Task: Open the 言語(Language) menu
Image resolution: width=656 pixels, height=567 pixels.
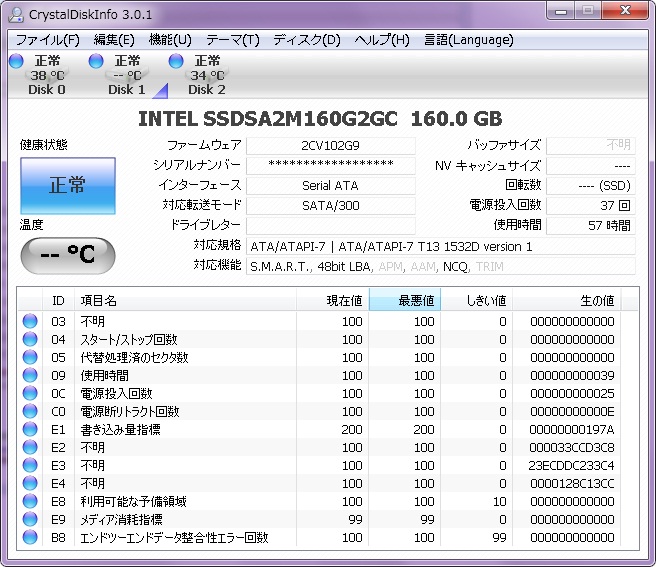Action: pyautogui.click(x=468, y=40)
